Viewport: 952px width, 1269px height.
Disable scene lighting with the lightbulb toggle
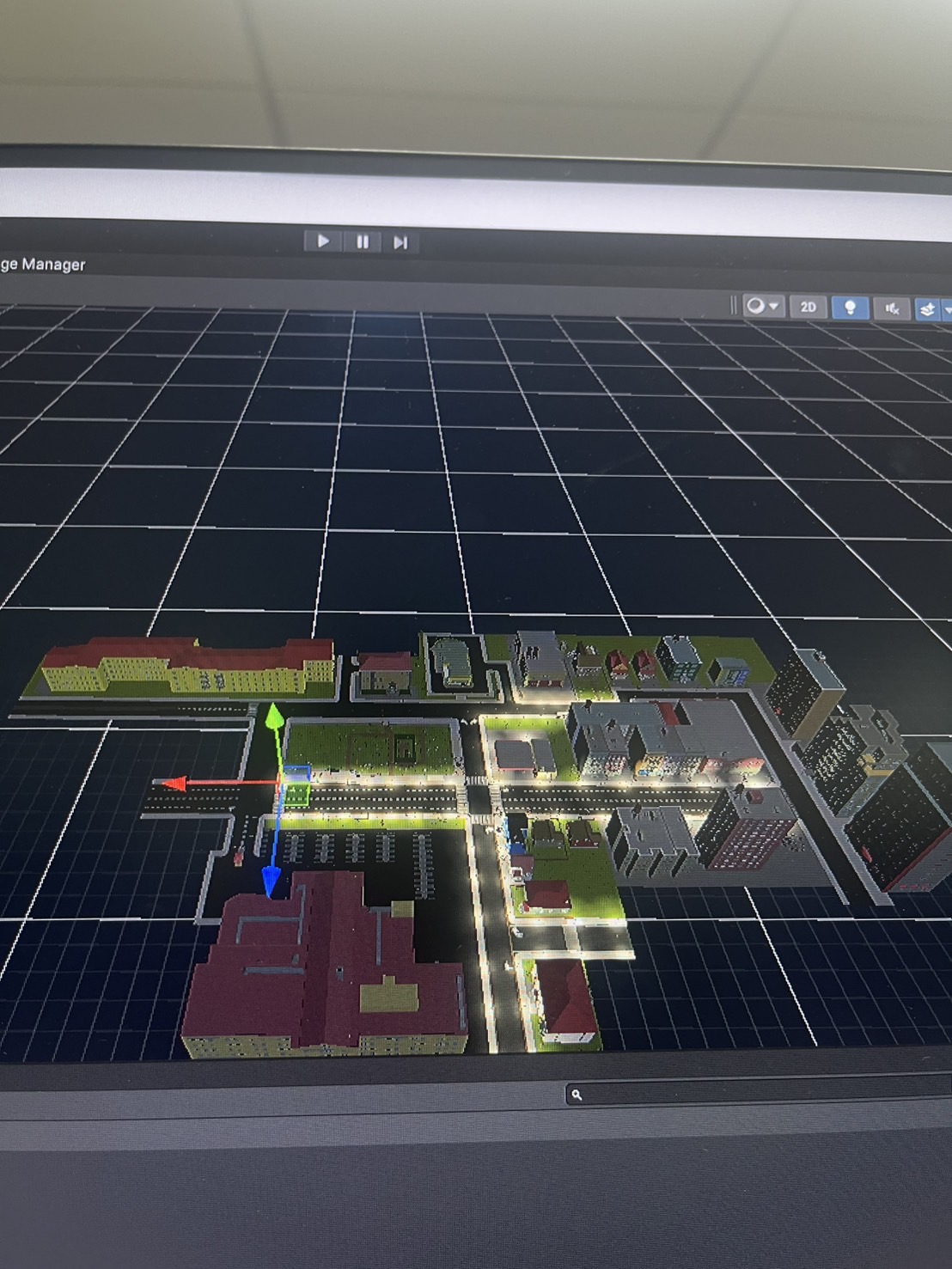850,308
